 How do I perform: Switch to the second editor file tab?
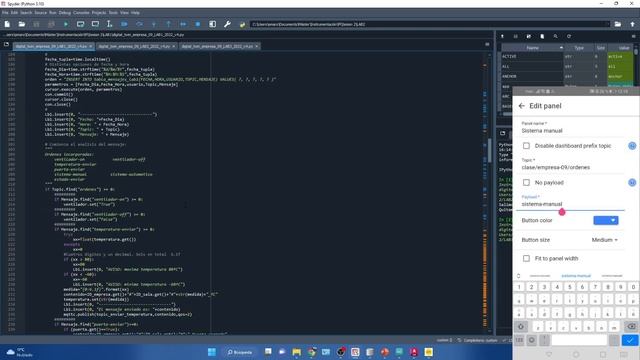point(137,47)
